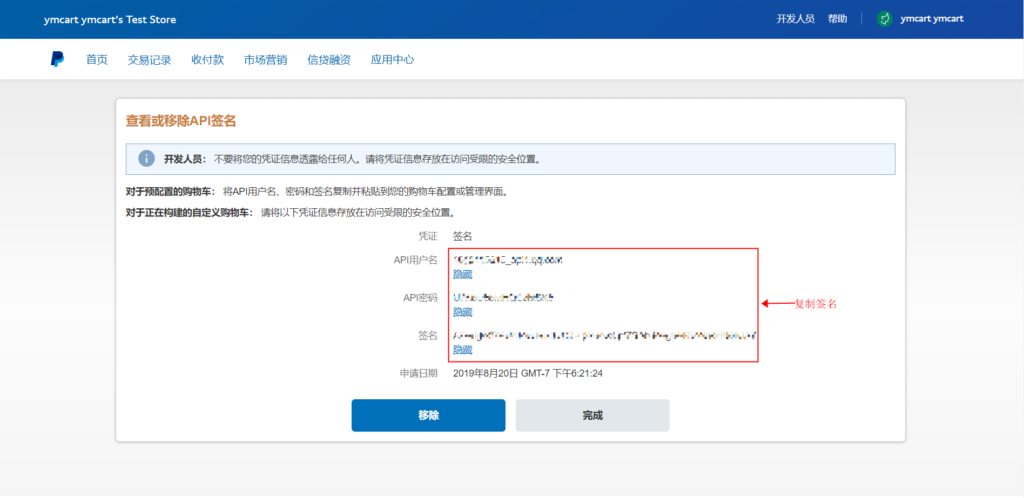This screenshot has width=1024, height=498.
Task: Click the 完成 button
Action: click(592, 415)
